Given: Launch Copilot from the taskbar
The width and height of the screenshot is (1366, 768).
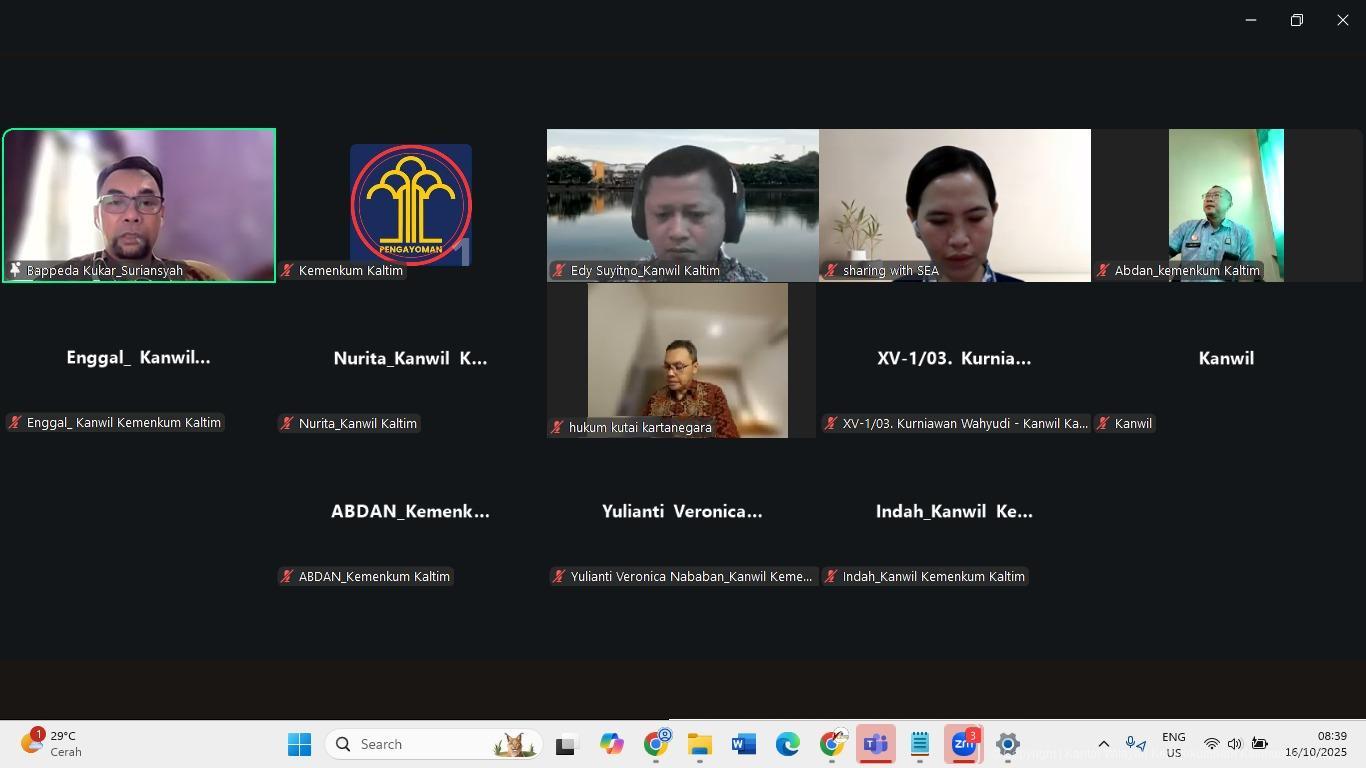Looking at the screenshot, I should point(611,744).
